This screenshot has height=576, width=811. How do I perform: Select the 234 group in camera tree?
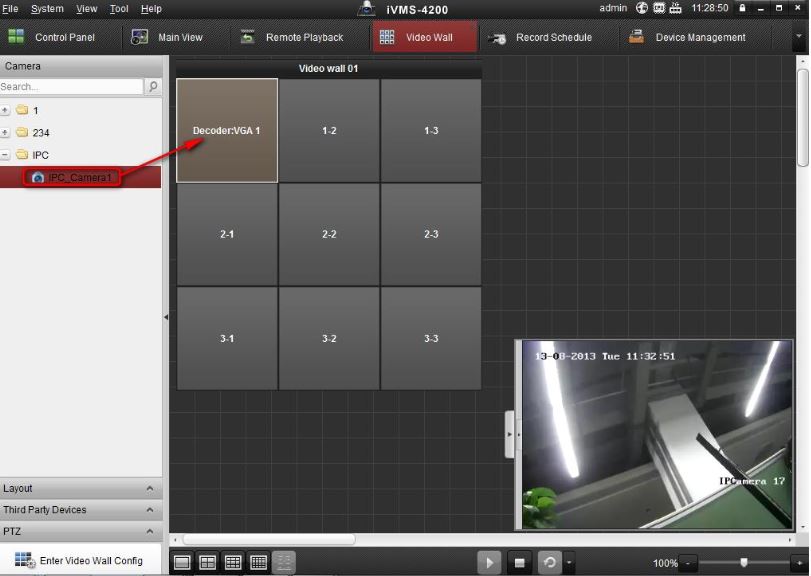pos(41,133)
